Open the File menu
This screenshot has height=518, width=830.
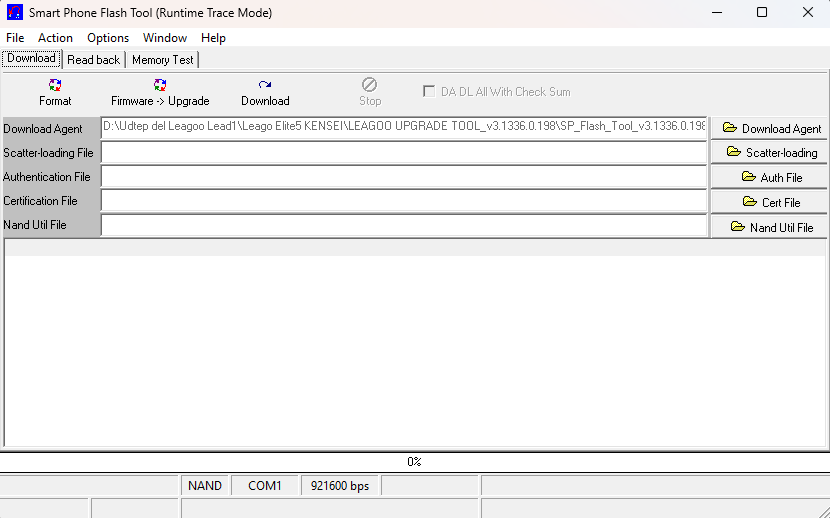tap(15, 38)
